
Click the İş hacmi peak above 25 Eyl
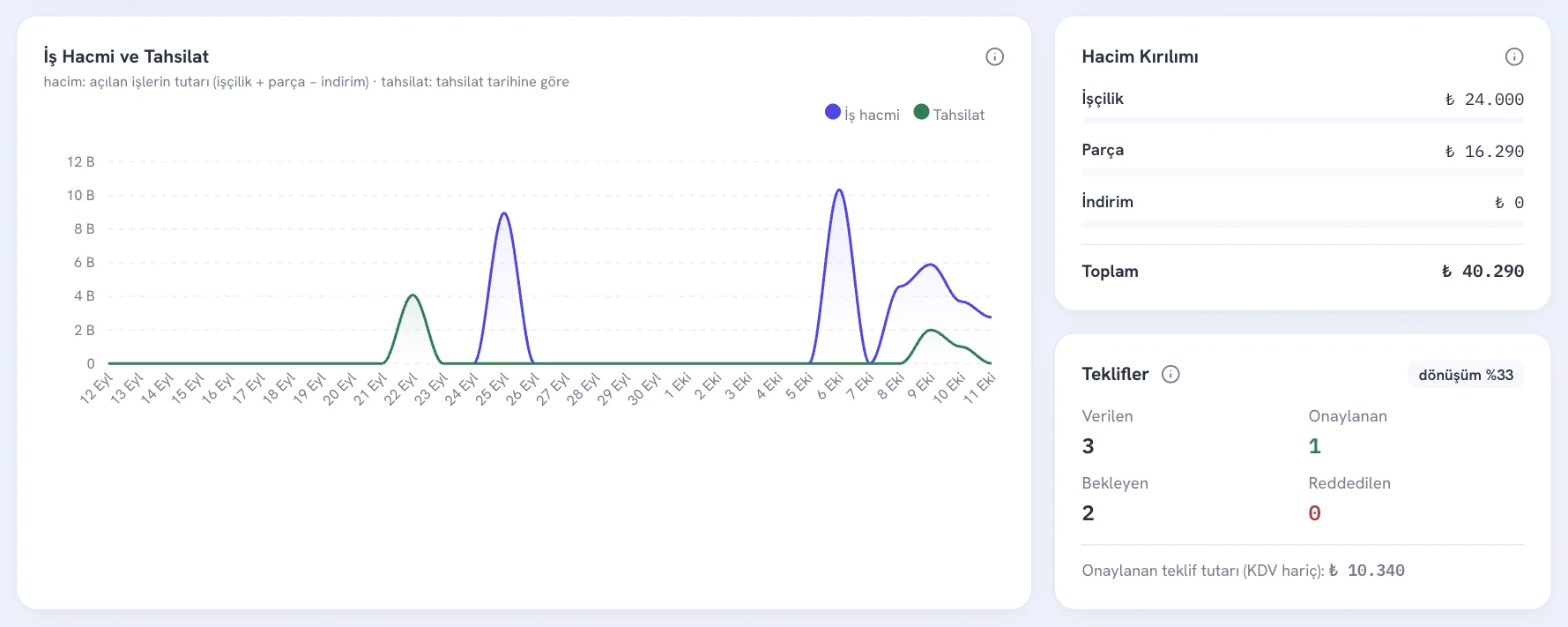504,213
